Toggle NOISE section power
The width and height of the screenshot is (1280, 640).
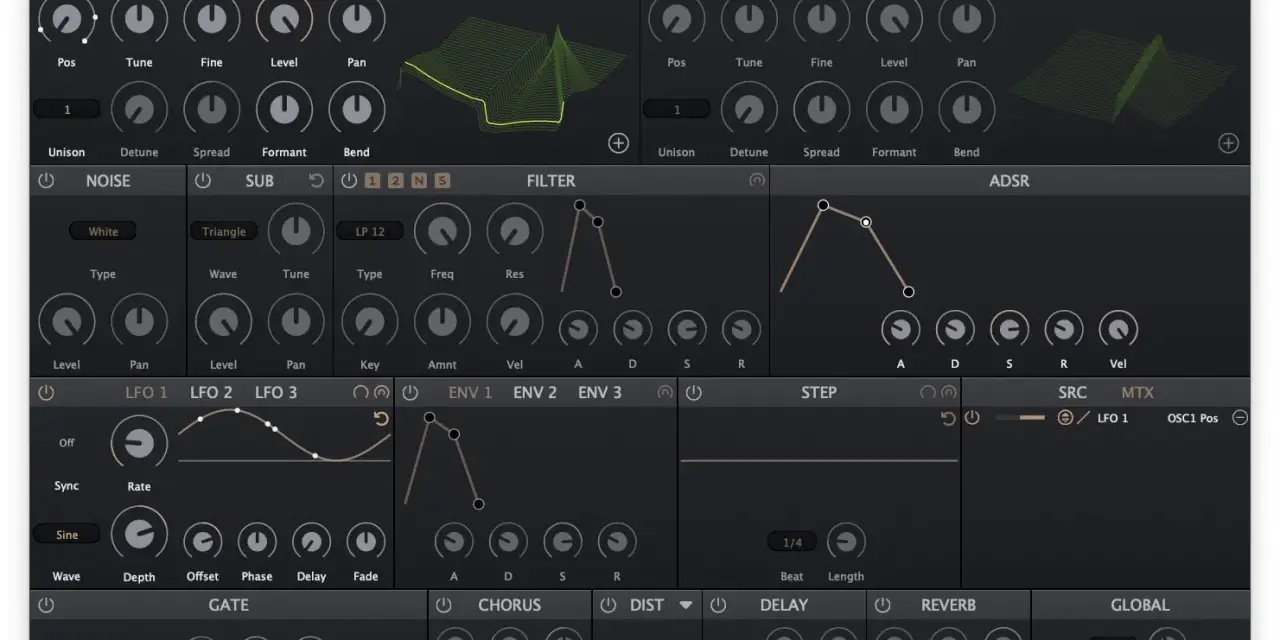tap(46, 181)
